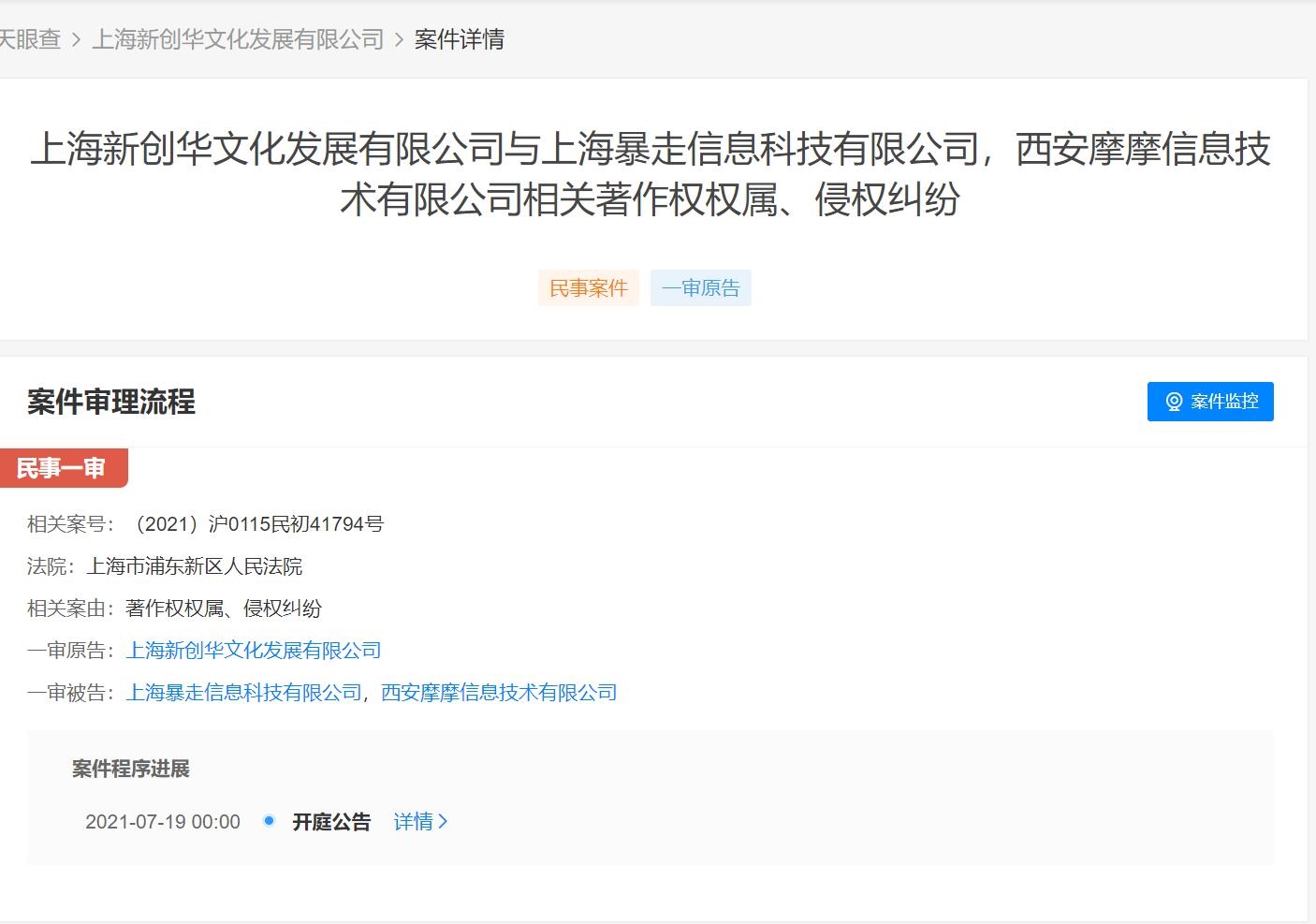Image resolution: width=1316 pixels, height=924 pixels.
Task: Switch to the 民事一审 stage tab
Action: coord(62,468)
